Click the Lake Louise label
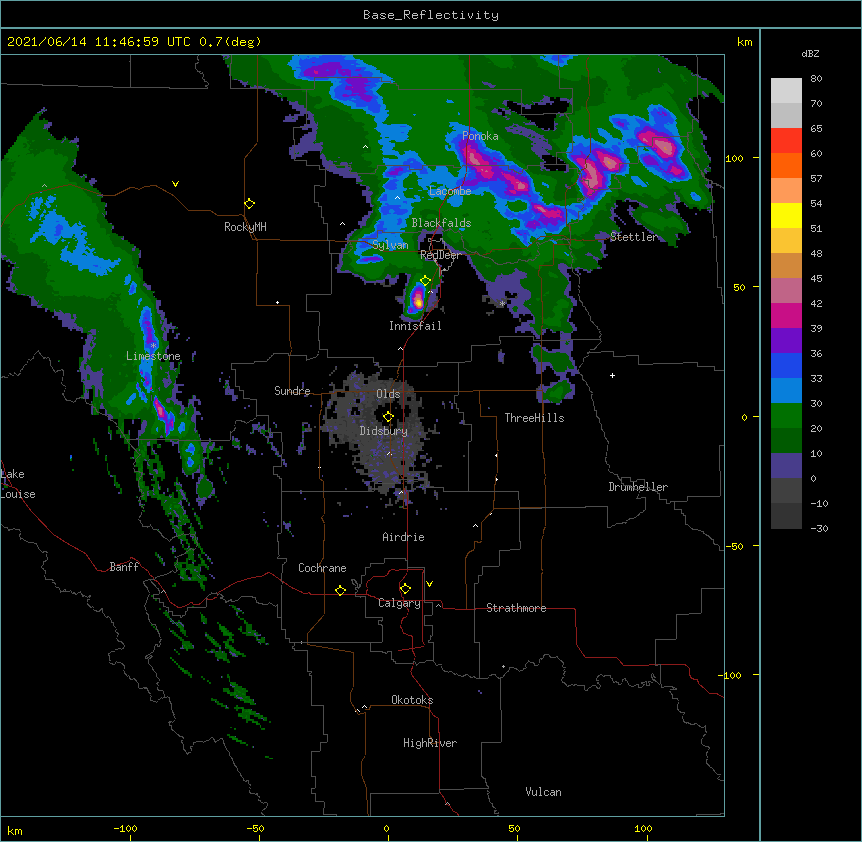Screen dimensions: 862x842 pyautogui.click(x=18, y=484)
